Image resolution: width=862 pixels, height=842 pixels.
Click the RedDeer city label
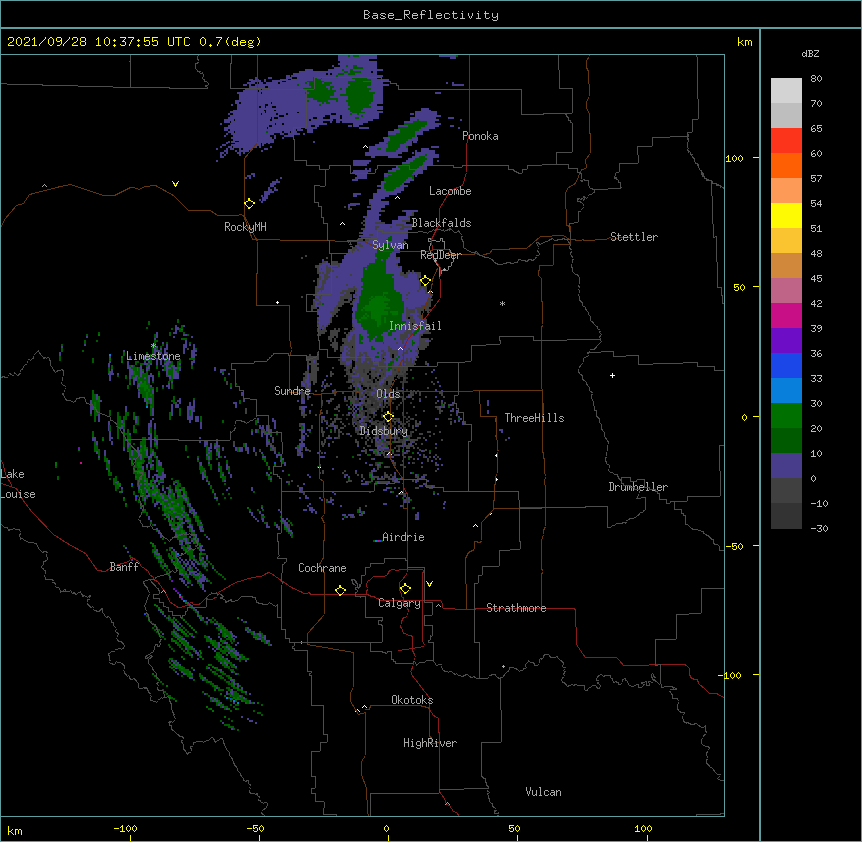click(440, 255)
